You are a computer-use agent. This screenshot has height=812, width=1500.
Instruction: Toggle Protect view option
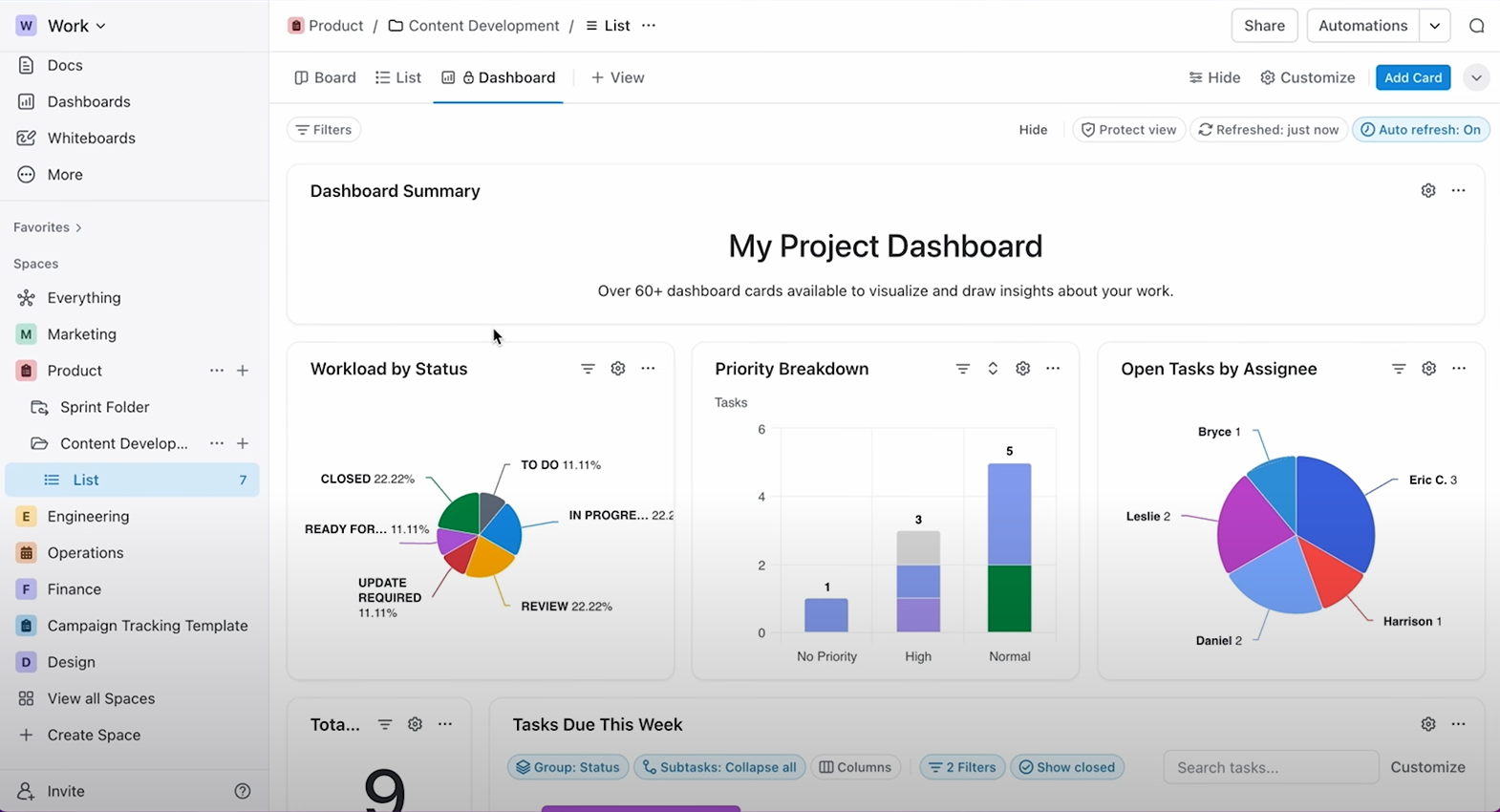coord(1128,130)
